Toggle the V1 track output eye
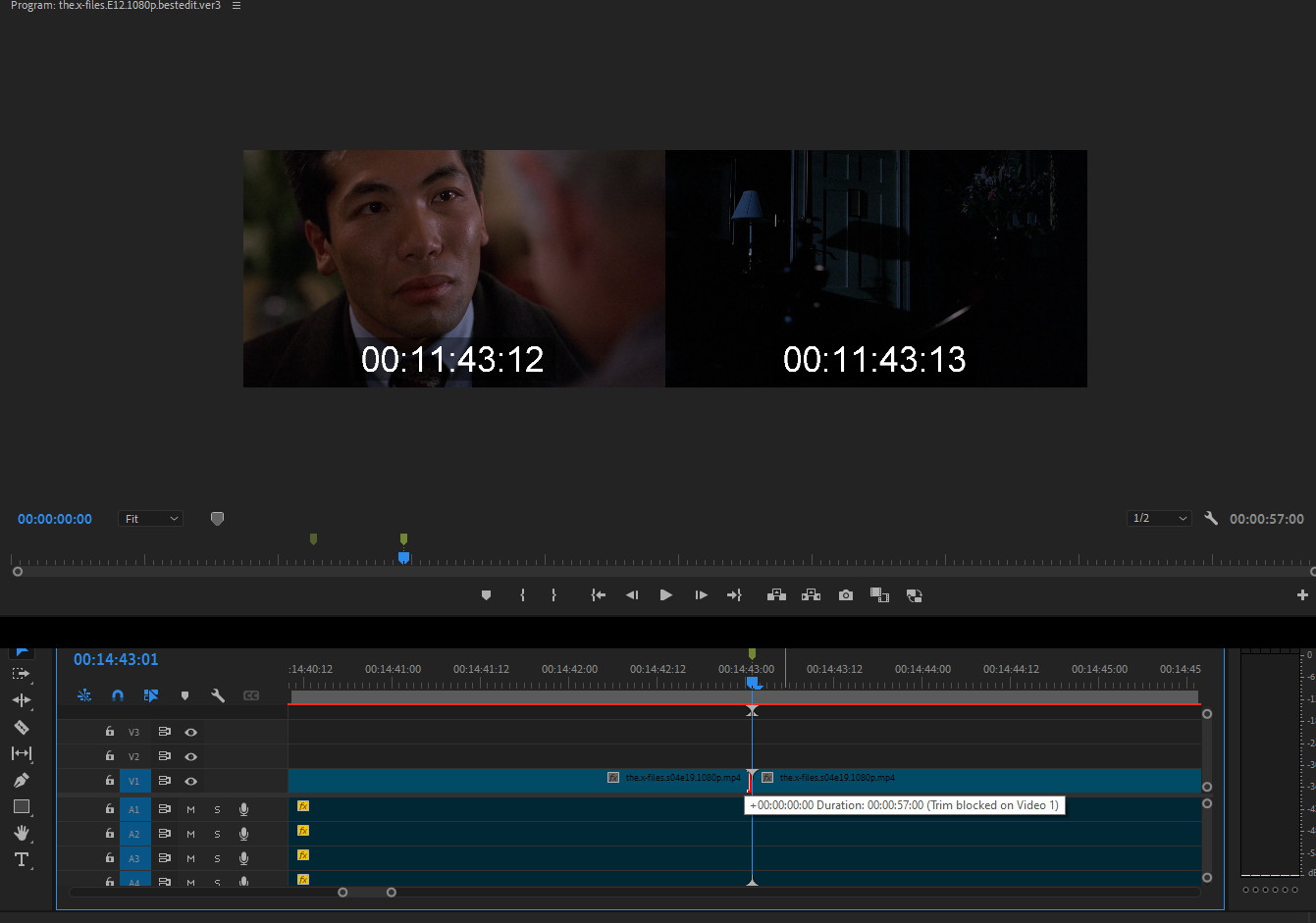 [x=191, y=781]
